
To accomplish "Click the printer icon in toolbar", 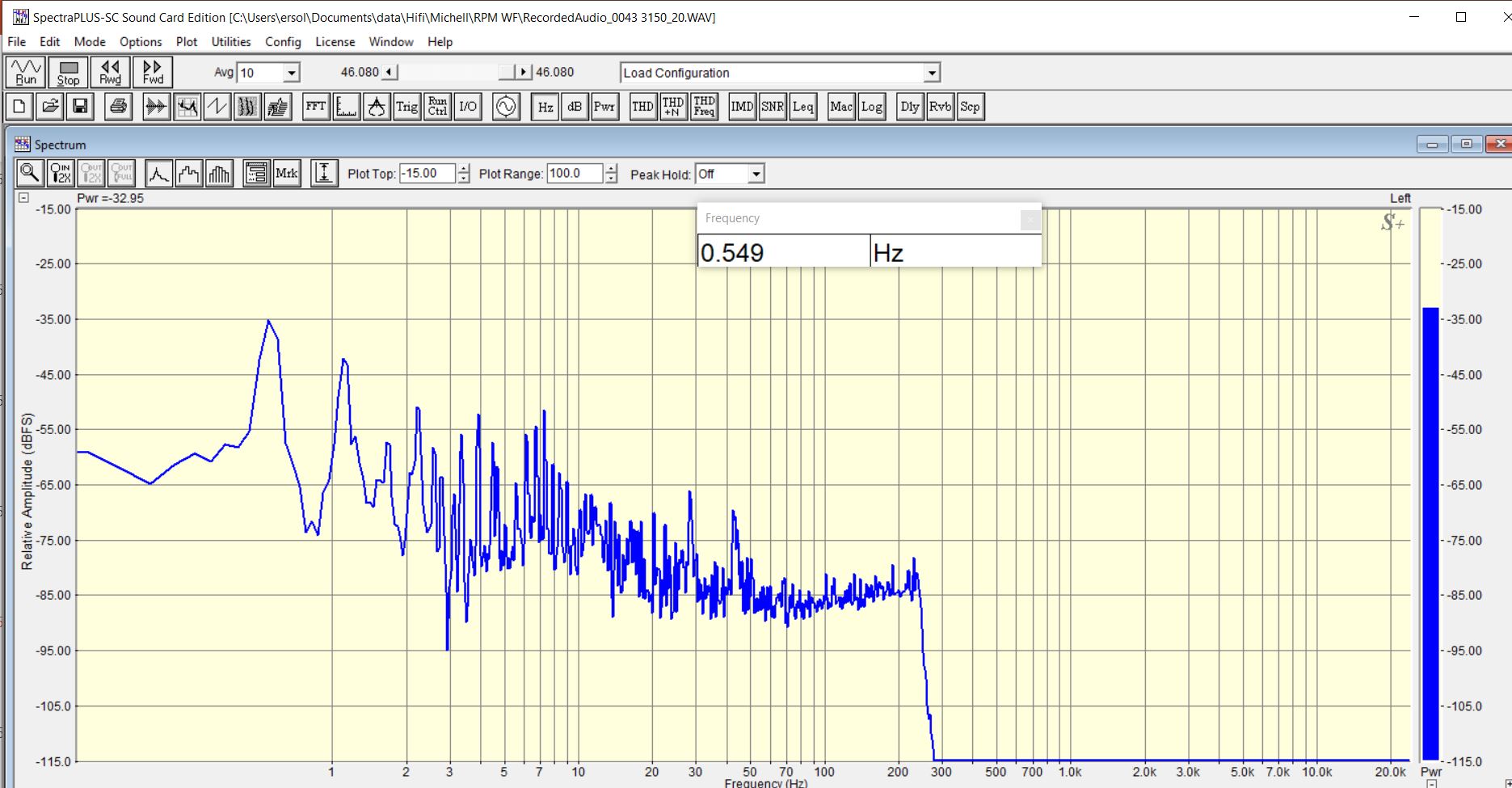I will pyautogui.click(x=119, y=107).
